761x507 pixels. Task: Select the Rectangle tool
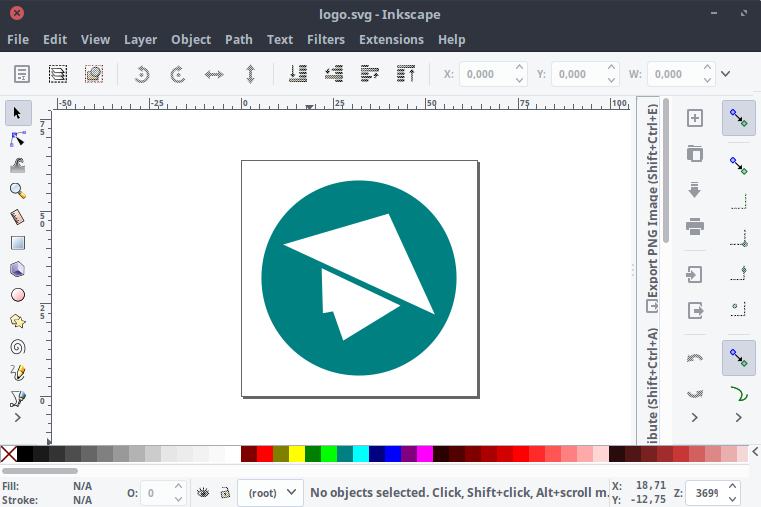tap(18, 243)
